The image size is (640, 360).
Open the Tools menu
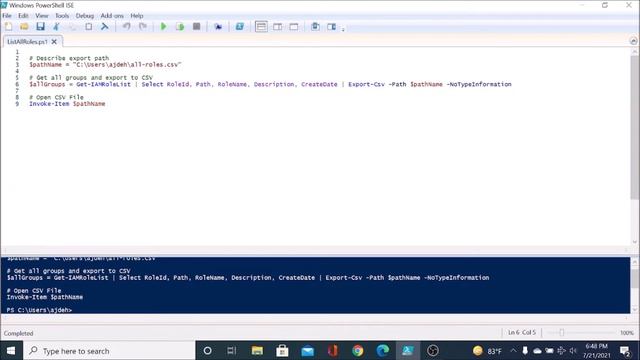[62, 16]
